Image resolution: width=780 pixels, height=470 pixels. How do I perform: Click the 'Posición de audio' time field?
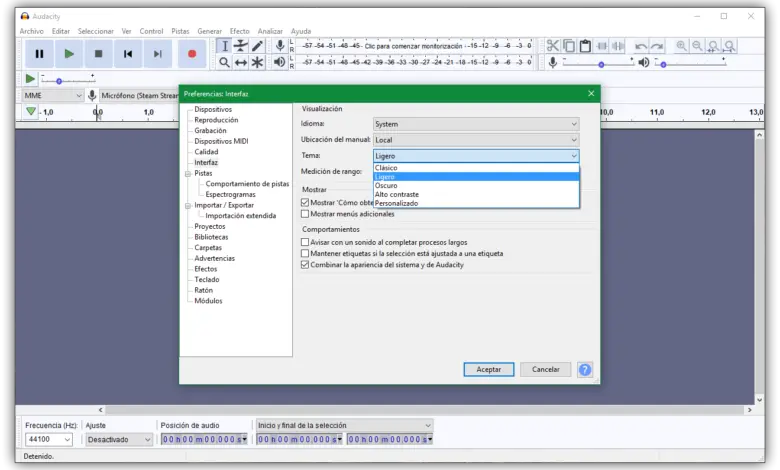click(x=204, y=439)
